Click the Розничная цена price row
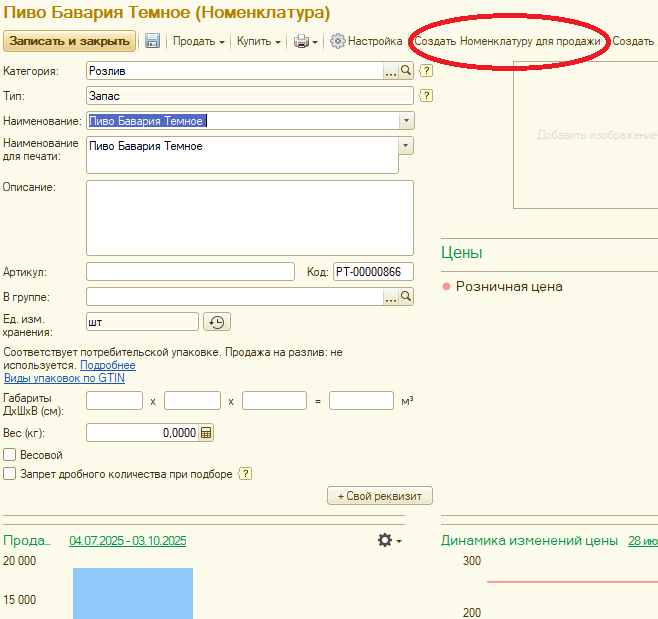Viewport: 658px width, 619px height. pos(503,287)
